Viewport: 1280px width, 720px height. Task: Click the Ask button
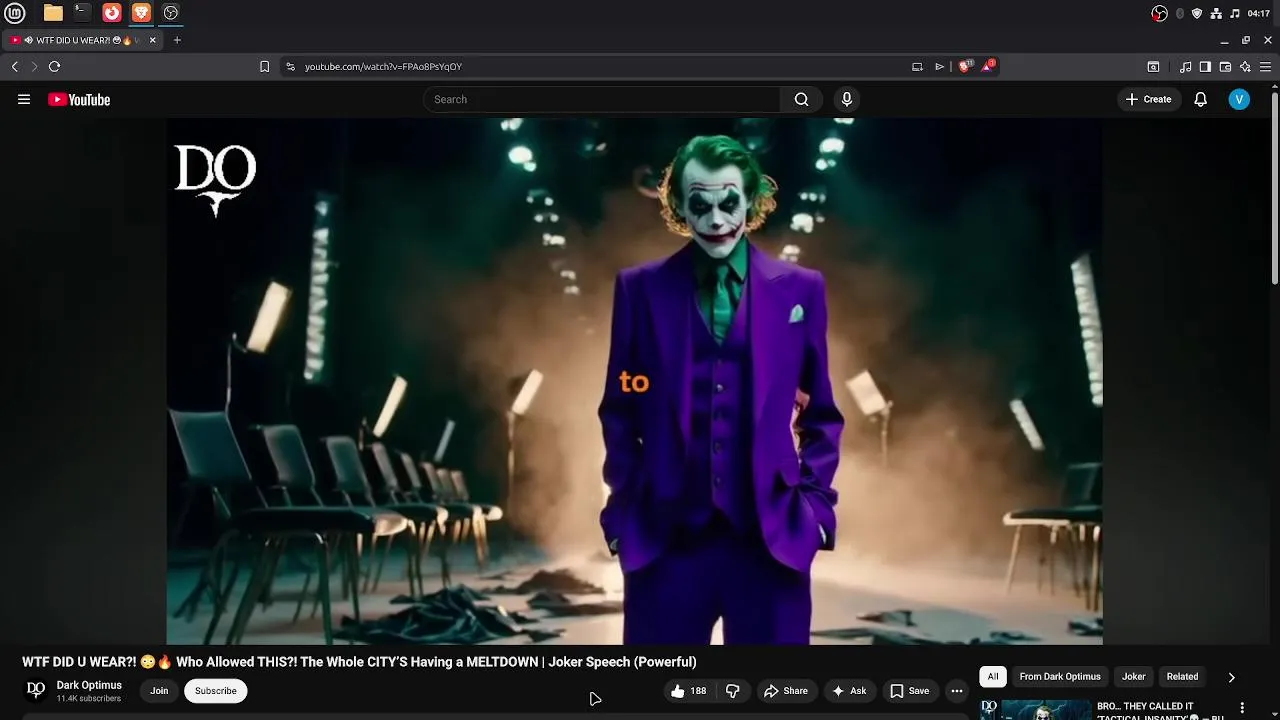[849, 691]
